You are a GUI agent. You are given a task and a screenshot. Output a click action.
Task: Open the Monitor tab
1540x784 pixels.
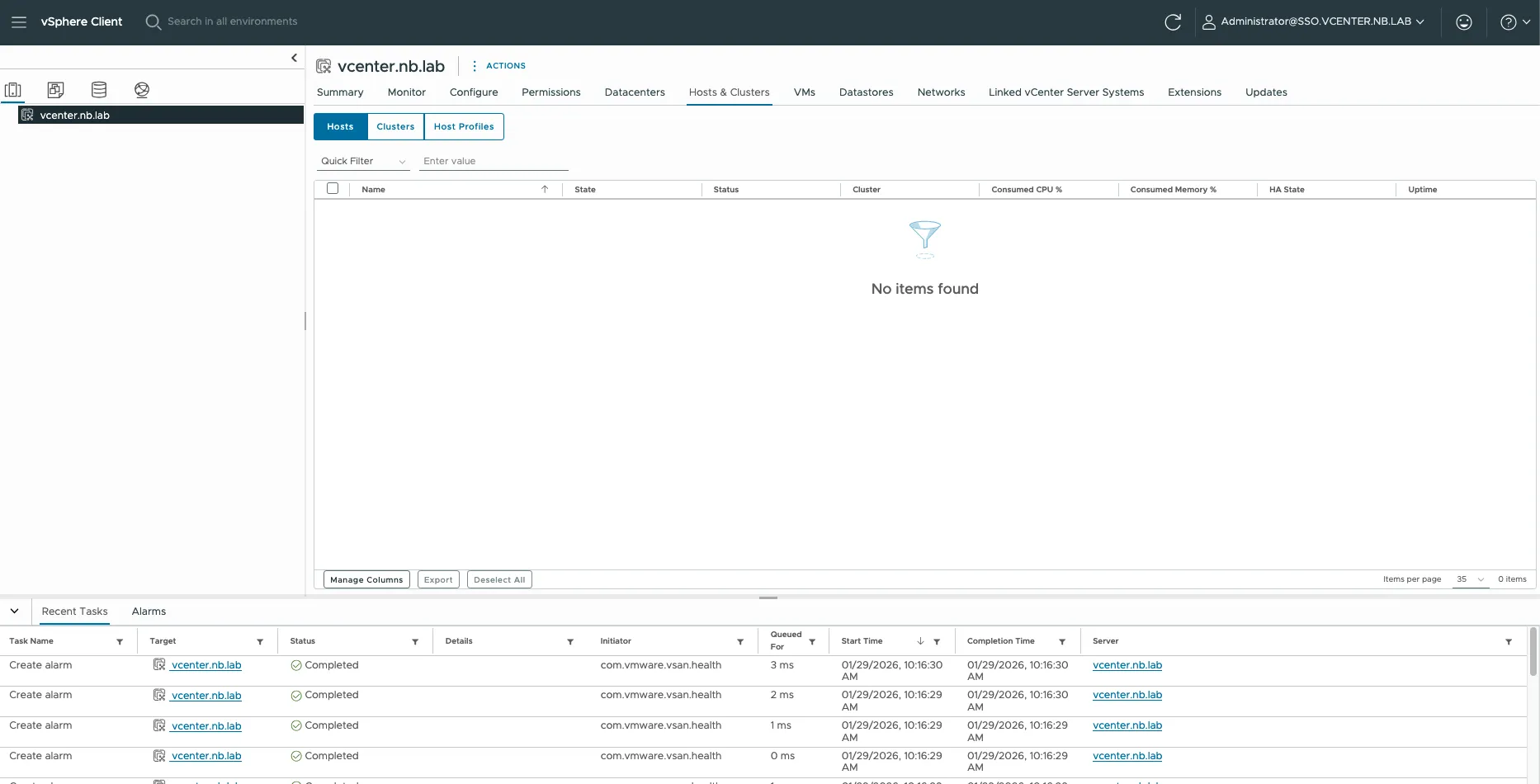tap(407, 92)
